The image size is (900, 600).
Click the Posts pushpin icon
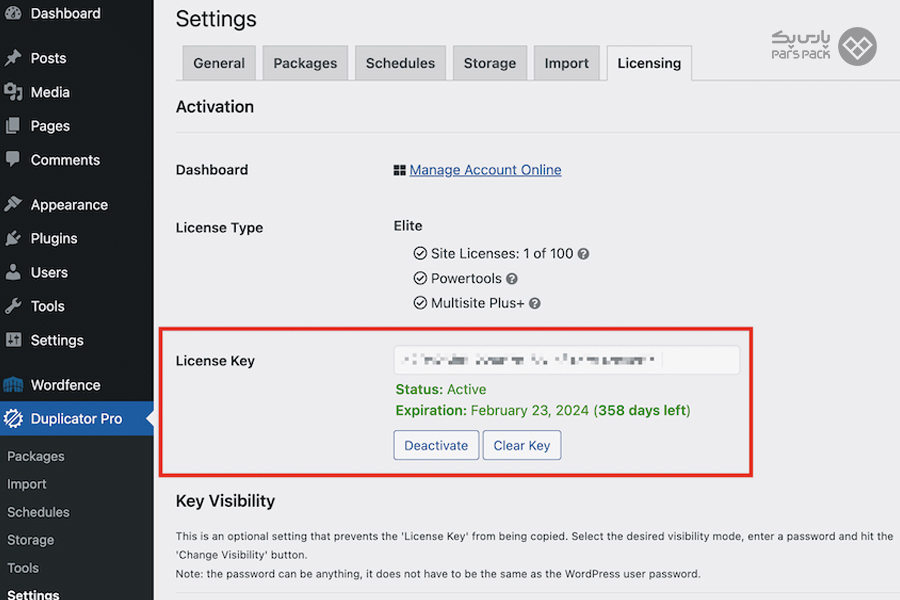13,58
